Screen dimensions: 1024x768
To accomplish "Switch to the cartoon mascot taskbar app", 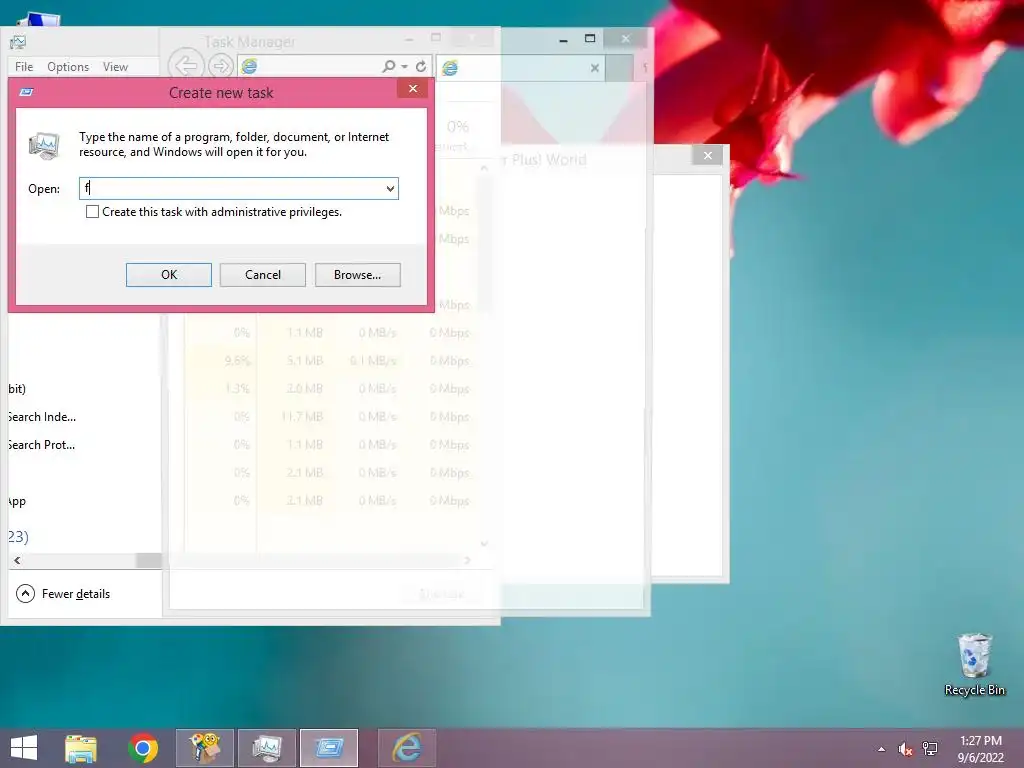I will coord(204,748).
